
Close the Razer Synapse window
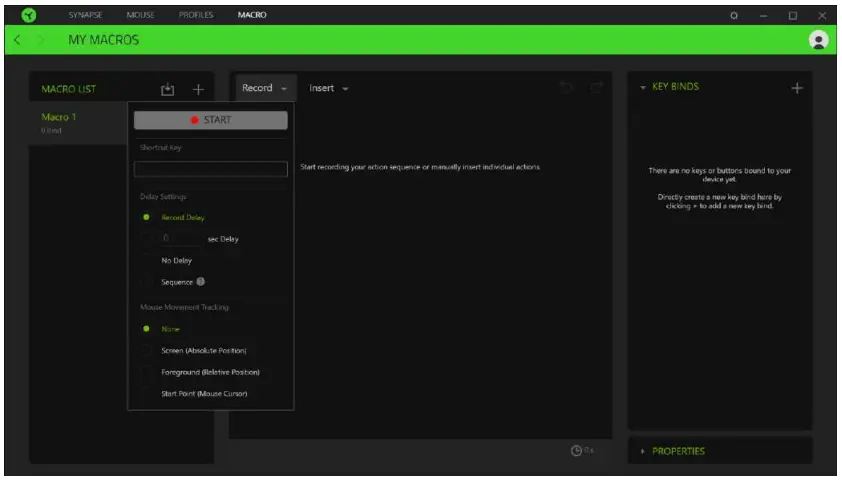coord(822,16)
